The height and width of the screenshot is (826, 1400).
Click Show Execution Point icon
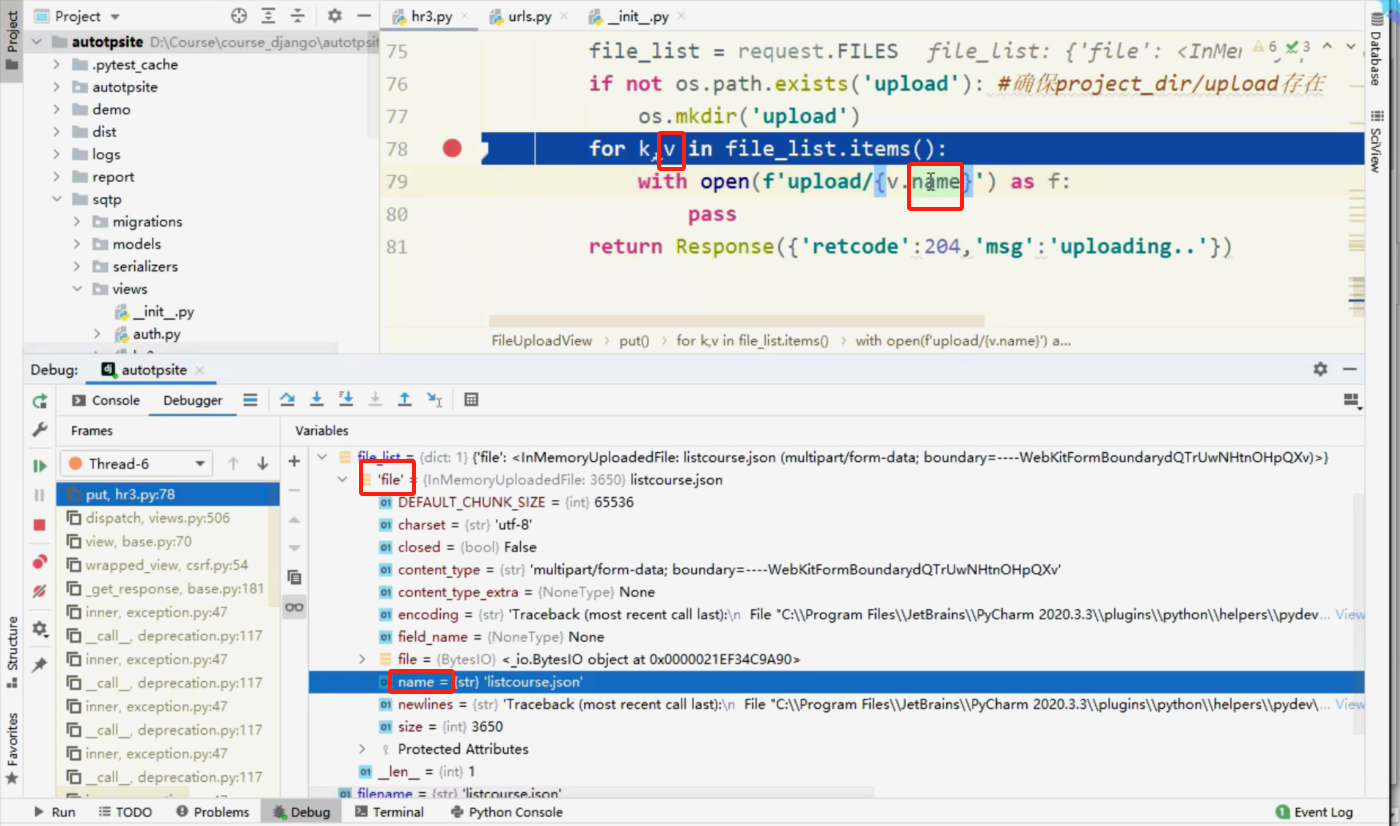250,400
